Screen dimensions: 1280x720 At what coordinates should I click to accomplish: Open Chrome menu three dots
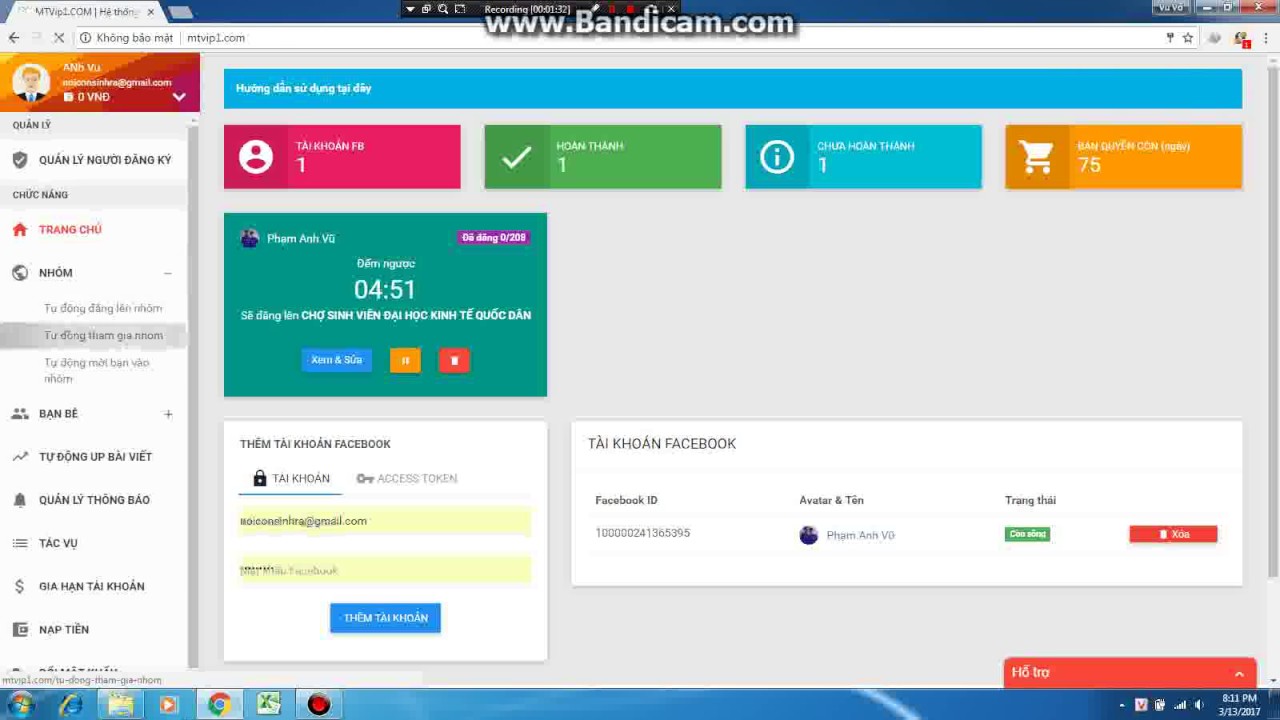(1267, 38)
